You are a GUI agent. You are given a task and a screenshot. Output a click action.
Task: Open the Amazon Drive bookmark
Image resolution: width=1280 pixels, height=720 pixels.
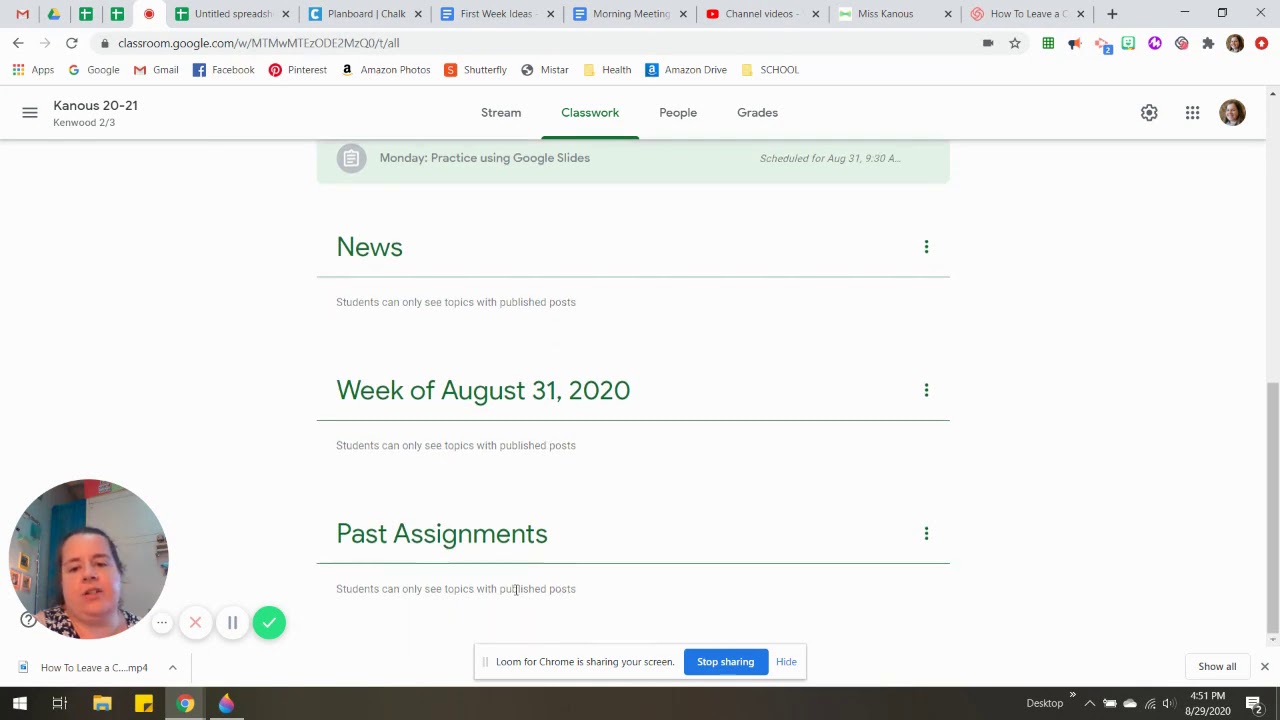(686, 70)
